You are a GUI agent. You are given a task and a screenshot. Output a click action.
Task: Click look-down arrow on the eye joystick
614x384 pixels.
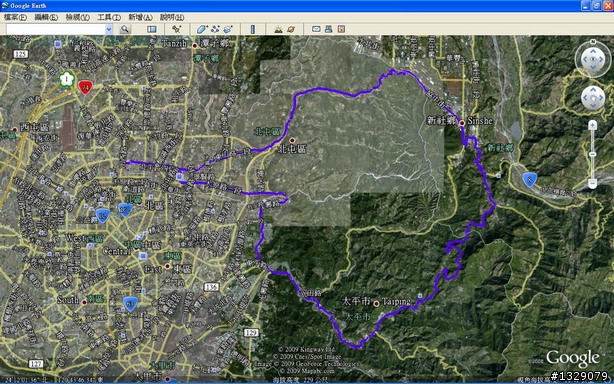pos(593,67)
